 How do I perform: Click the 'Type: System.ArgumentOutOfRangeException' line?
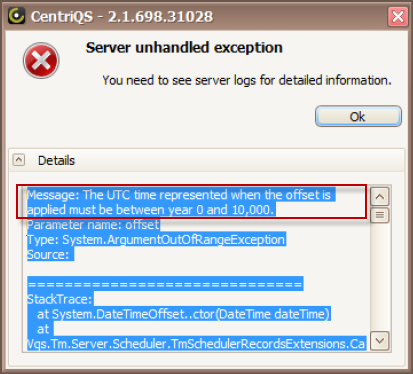(156, 240)
